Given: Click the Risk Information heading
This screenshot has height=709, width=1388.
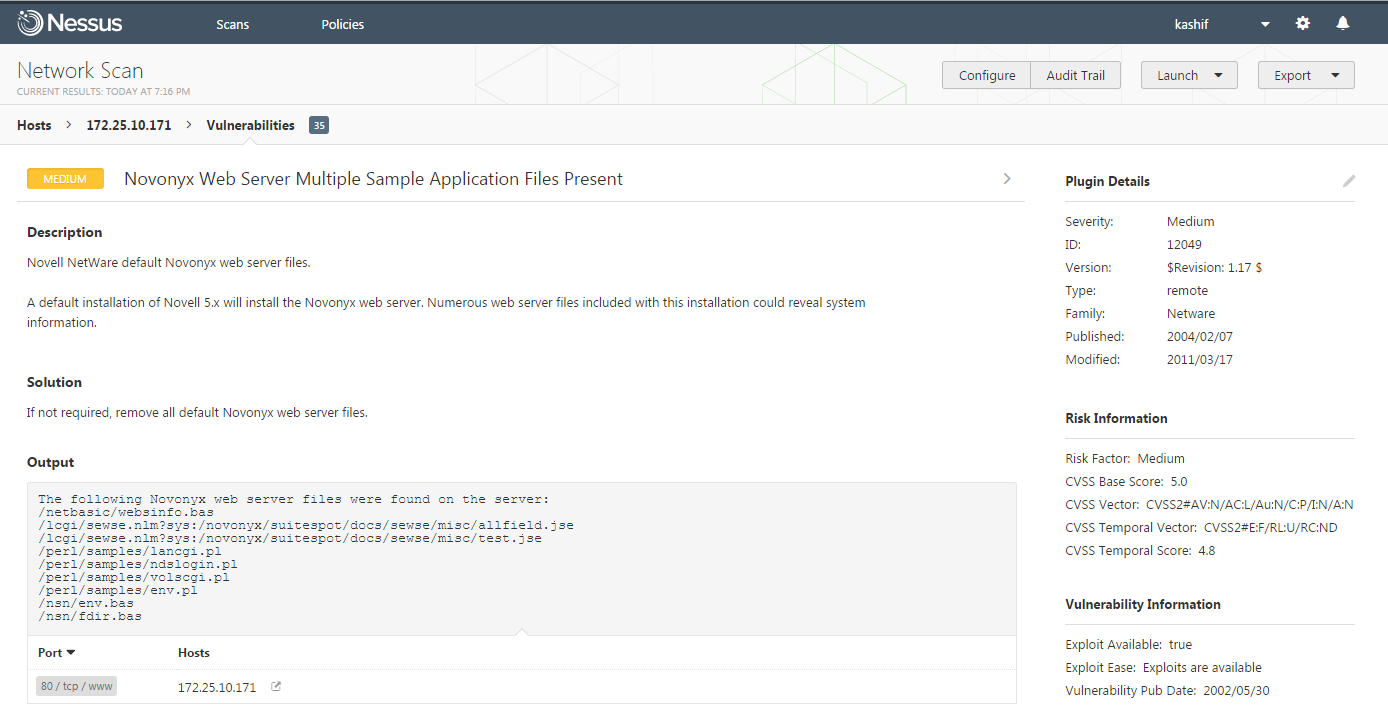Looking at the screenshot, I should tap(1116, 418).
